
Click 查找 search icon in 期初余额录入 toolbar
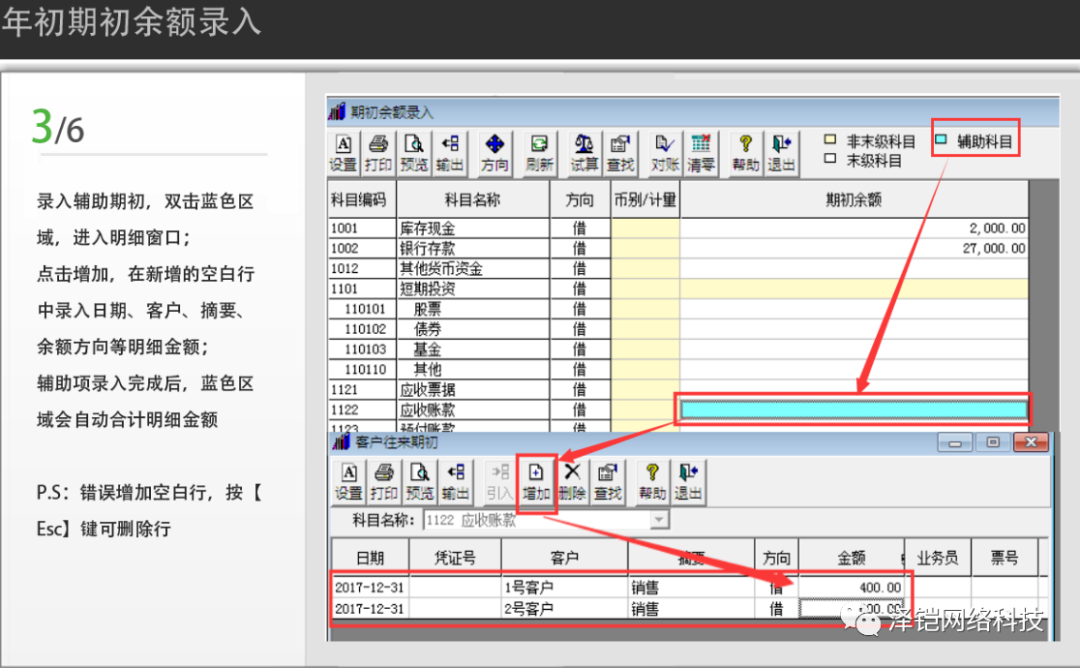(620, 153)
